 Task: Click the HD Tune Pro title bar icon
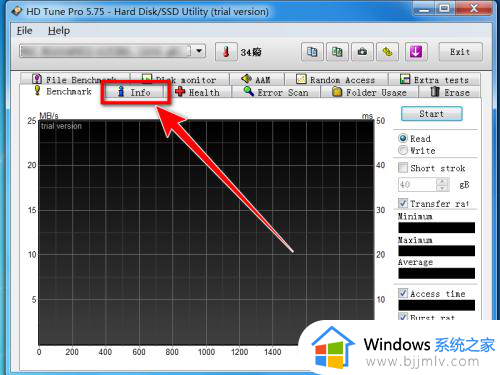[16, 11]
